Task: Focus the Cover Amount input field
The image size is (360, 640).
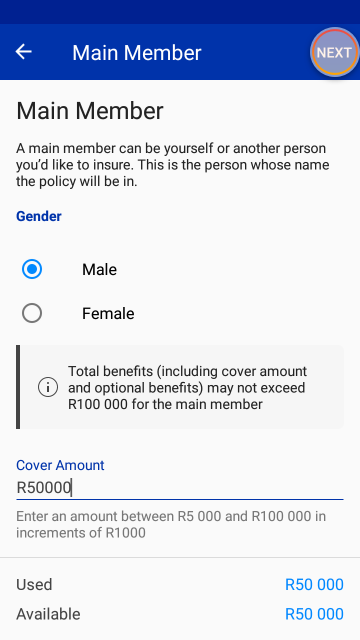Action: coord(180,488)
